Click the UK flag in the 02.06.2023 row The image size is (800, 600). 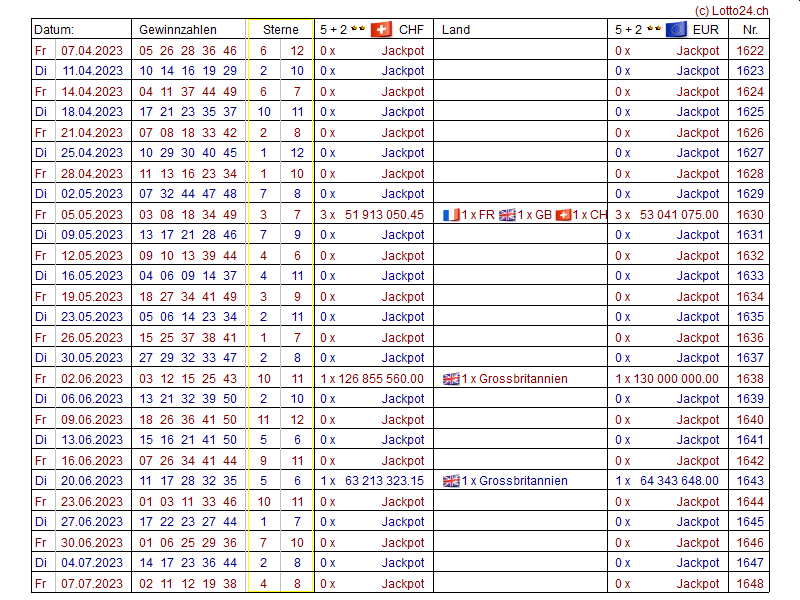click(451, 379)
